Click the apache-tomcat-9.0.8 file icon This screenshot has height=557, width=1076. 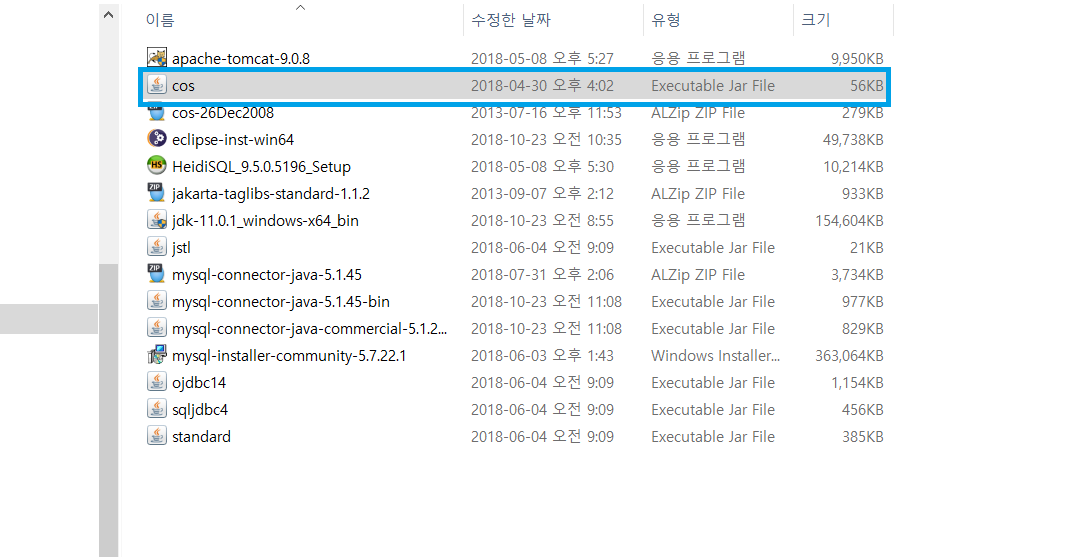(156, 58)
